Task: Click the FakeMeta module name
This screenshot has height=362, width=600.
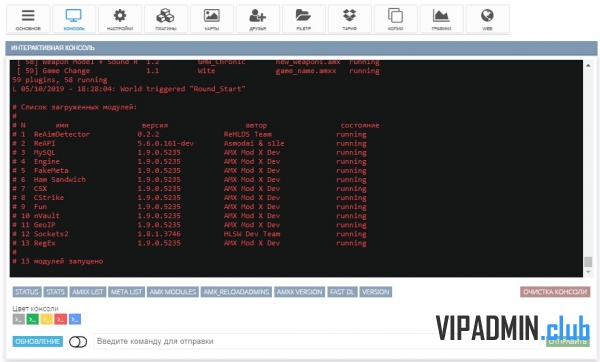Action: 51,171
